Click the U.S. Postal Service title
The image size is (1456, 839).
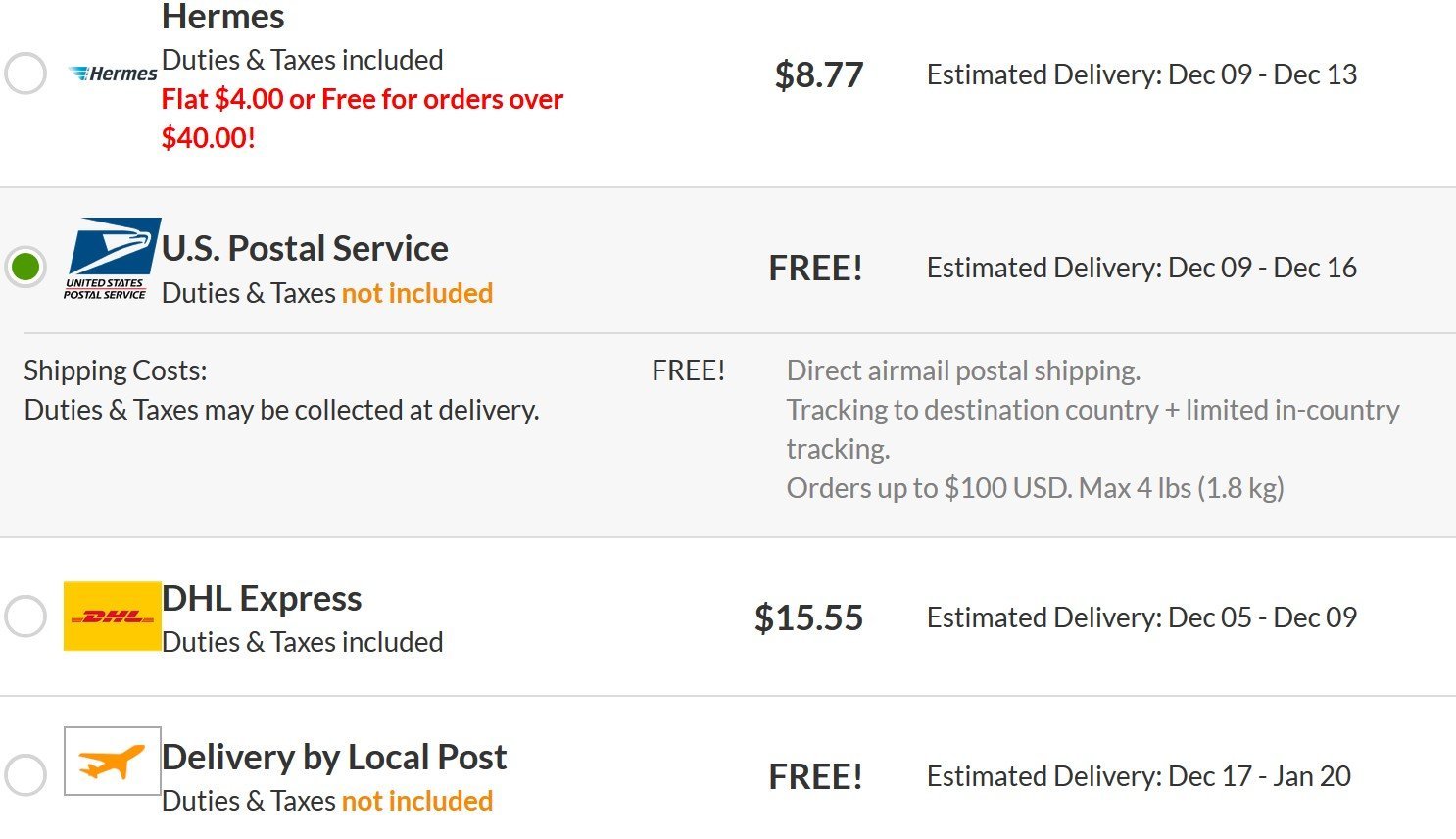305,249
